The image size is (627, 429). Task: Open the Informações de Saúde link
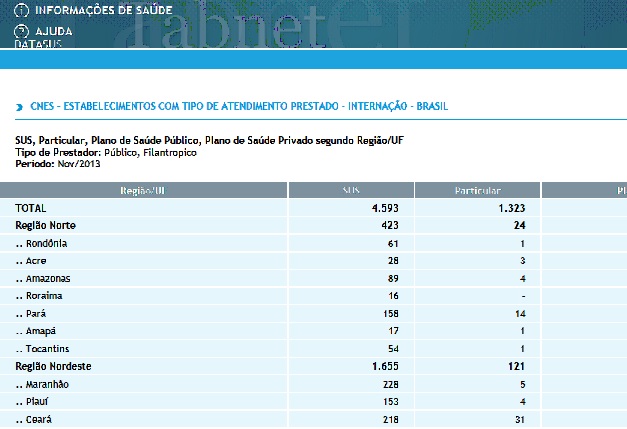(104, 10)
